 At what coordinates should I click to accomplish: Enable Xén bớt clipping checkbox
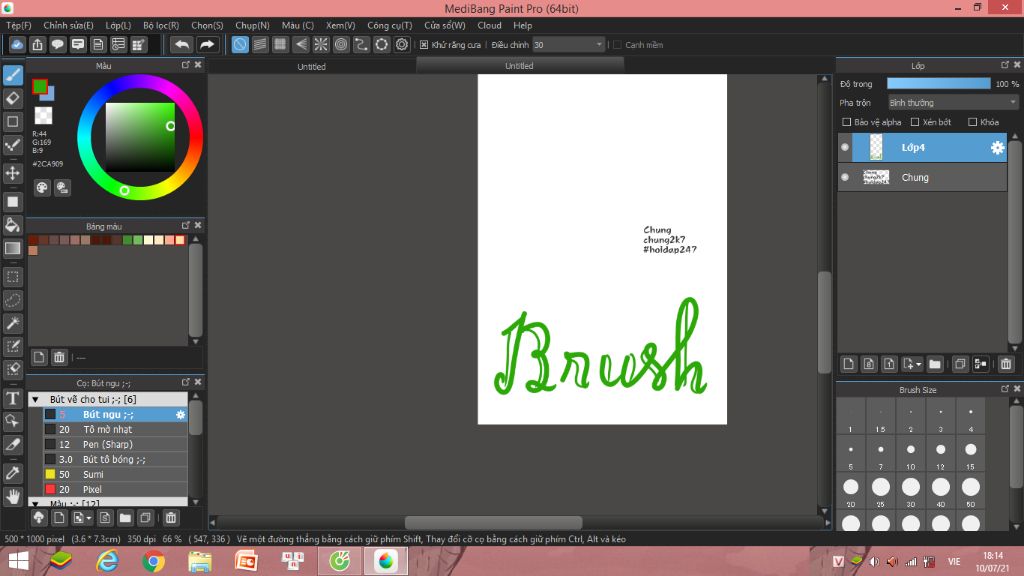915,122
